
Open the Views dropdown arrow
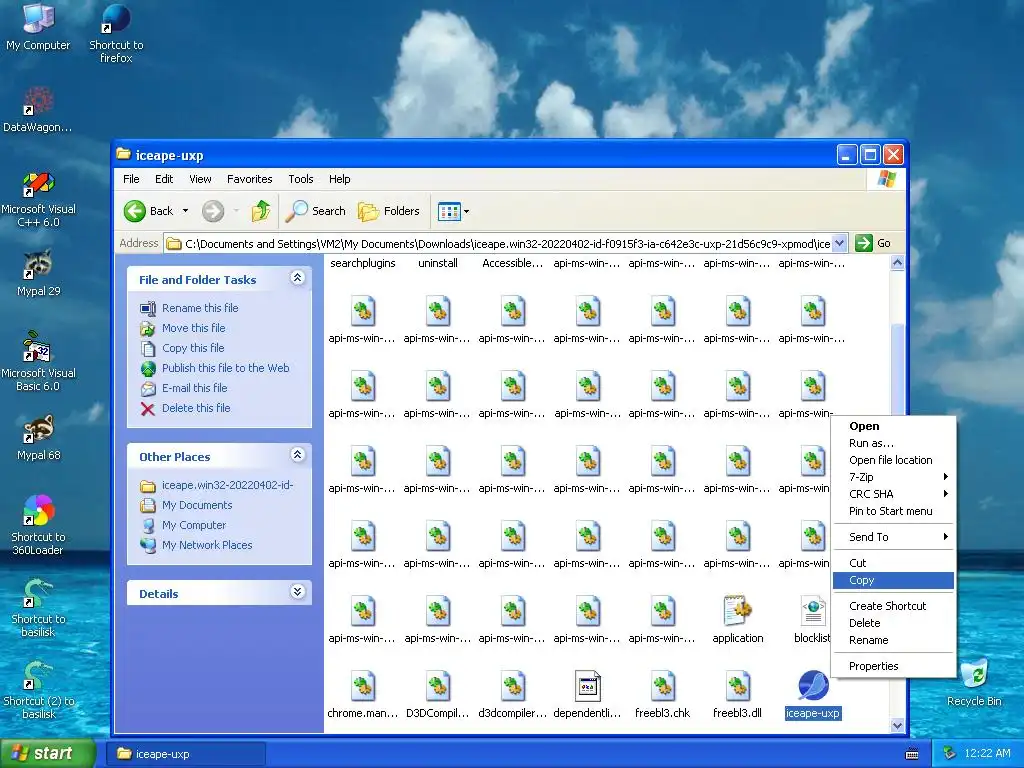pyautogui.click(x=466, y=212)
